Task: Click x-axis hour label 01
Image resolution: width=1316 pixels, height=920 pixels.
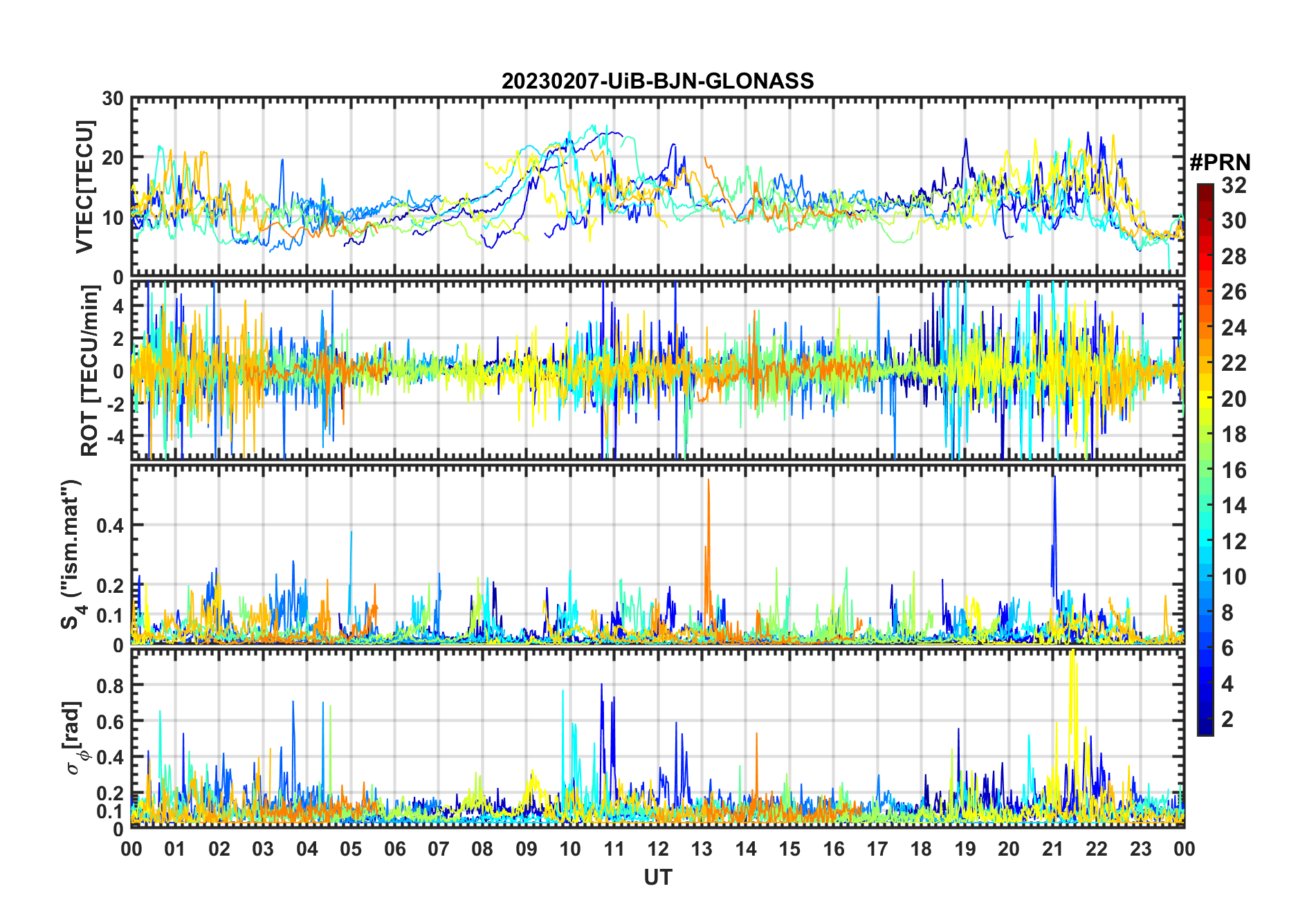Action: click(x=175, y=849)
